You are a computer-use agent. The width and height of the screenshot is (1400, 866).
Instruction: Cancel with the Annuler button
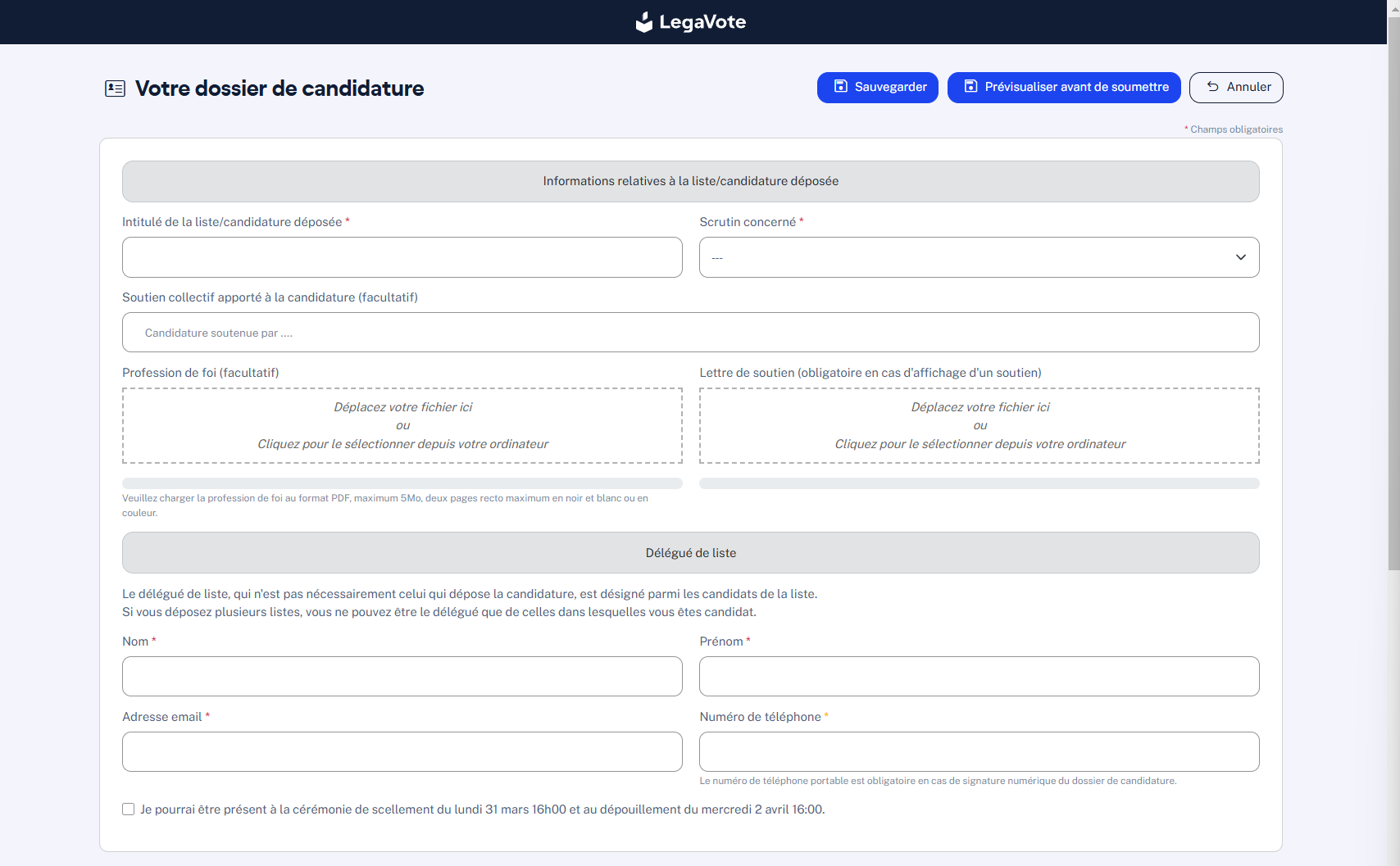coord(1236,88)
